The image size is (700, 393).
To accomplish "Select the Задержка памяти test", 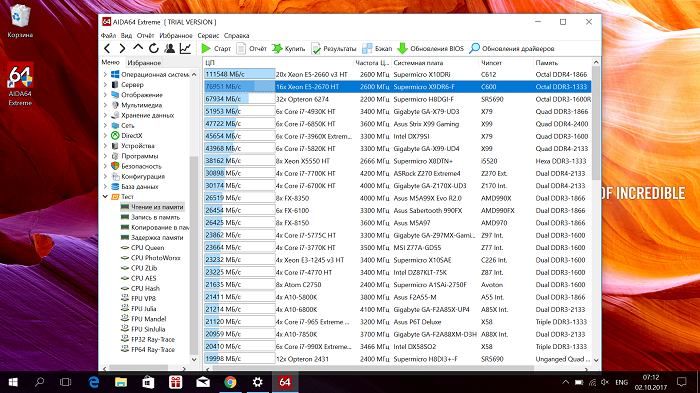I will (x=157, y=238).
